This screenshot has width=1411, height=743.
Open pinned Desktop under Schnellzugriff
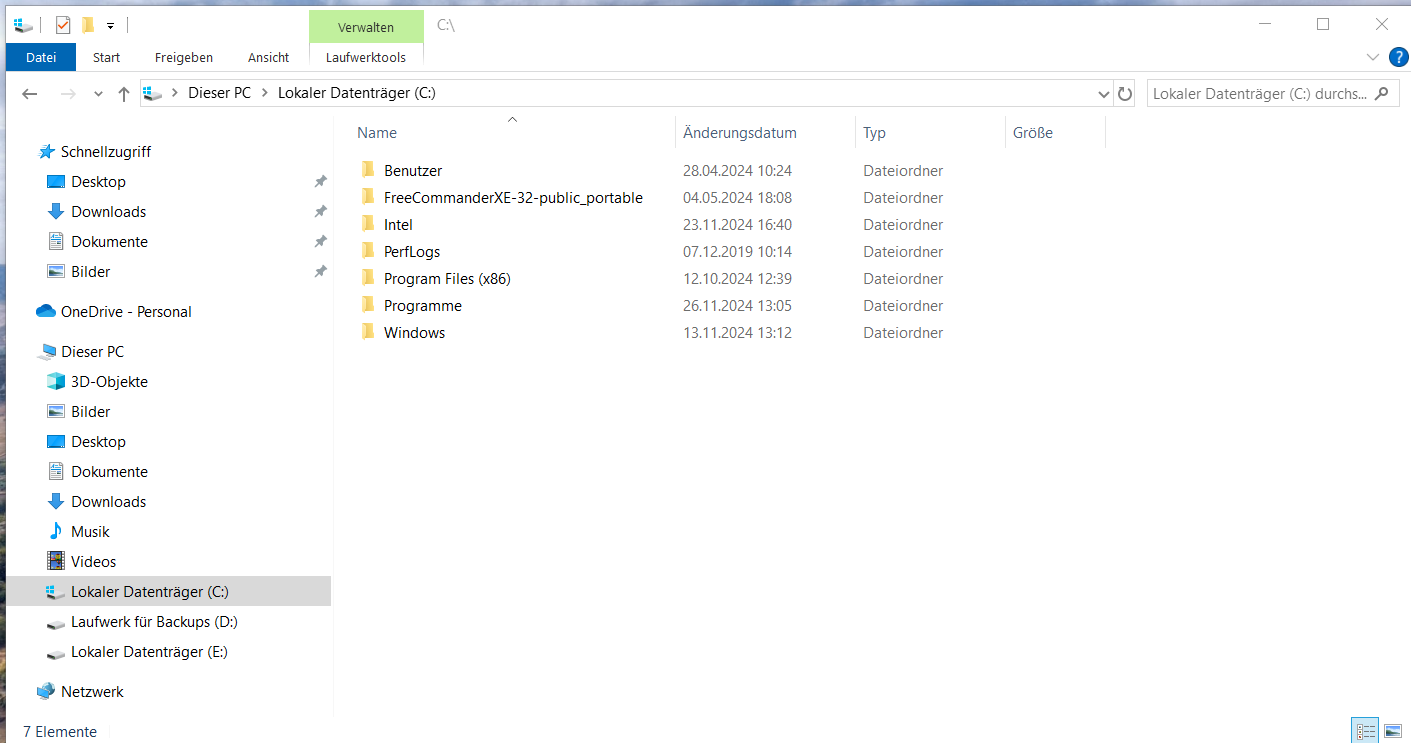[98, 182]
